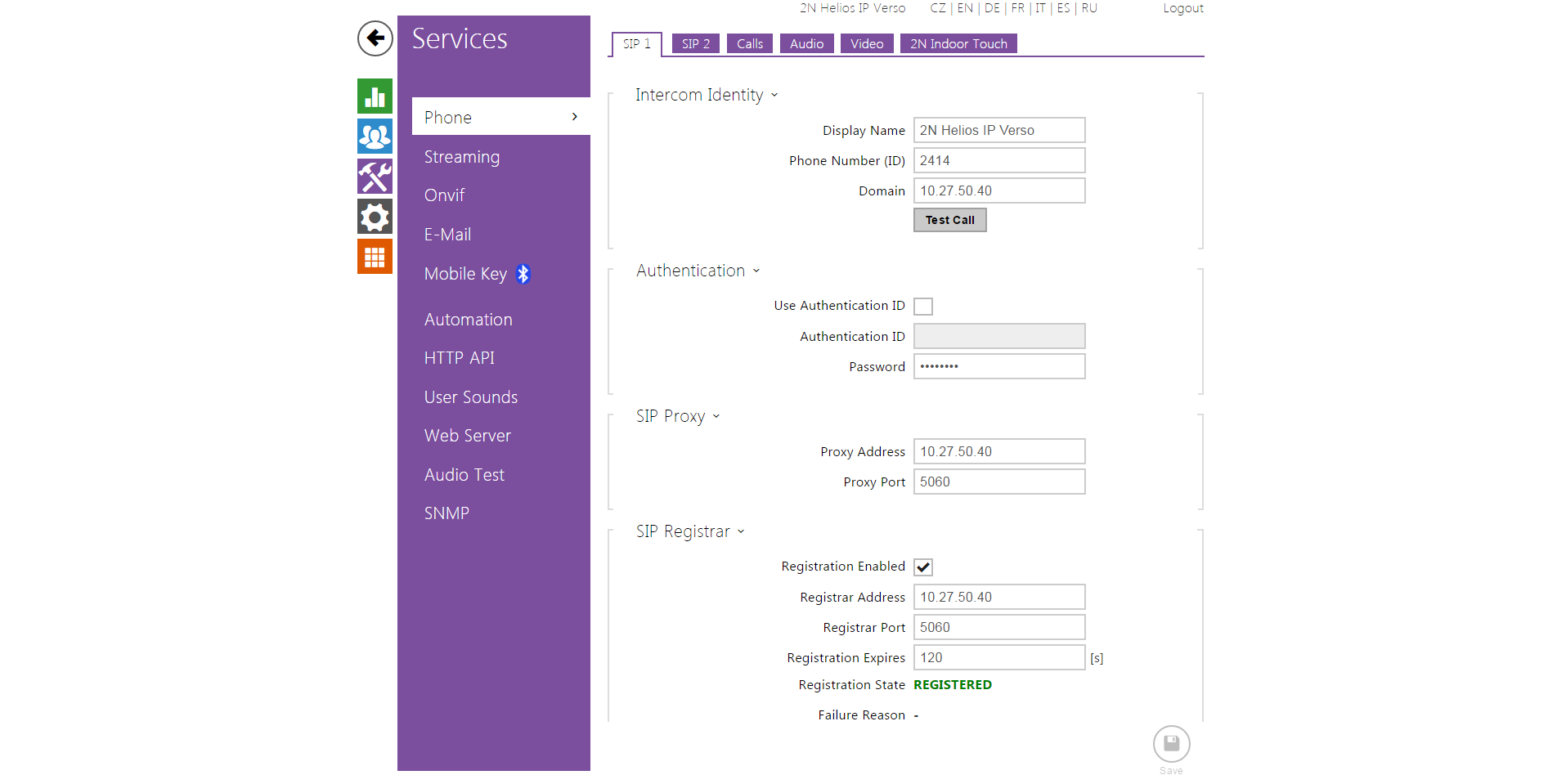Open the green Status chart icon
Viewport: 1557px width, 784px height.
[x=375, y=96]
